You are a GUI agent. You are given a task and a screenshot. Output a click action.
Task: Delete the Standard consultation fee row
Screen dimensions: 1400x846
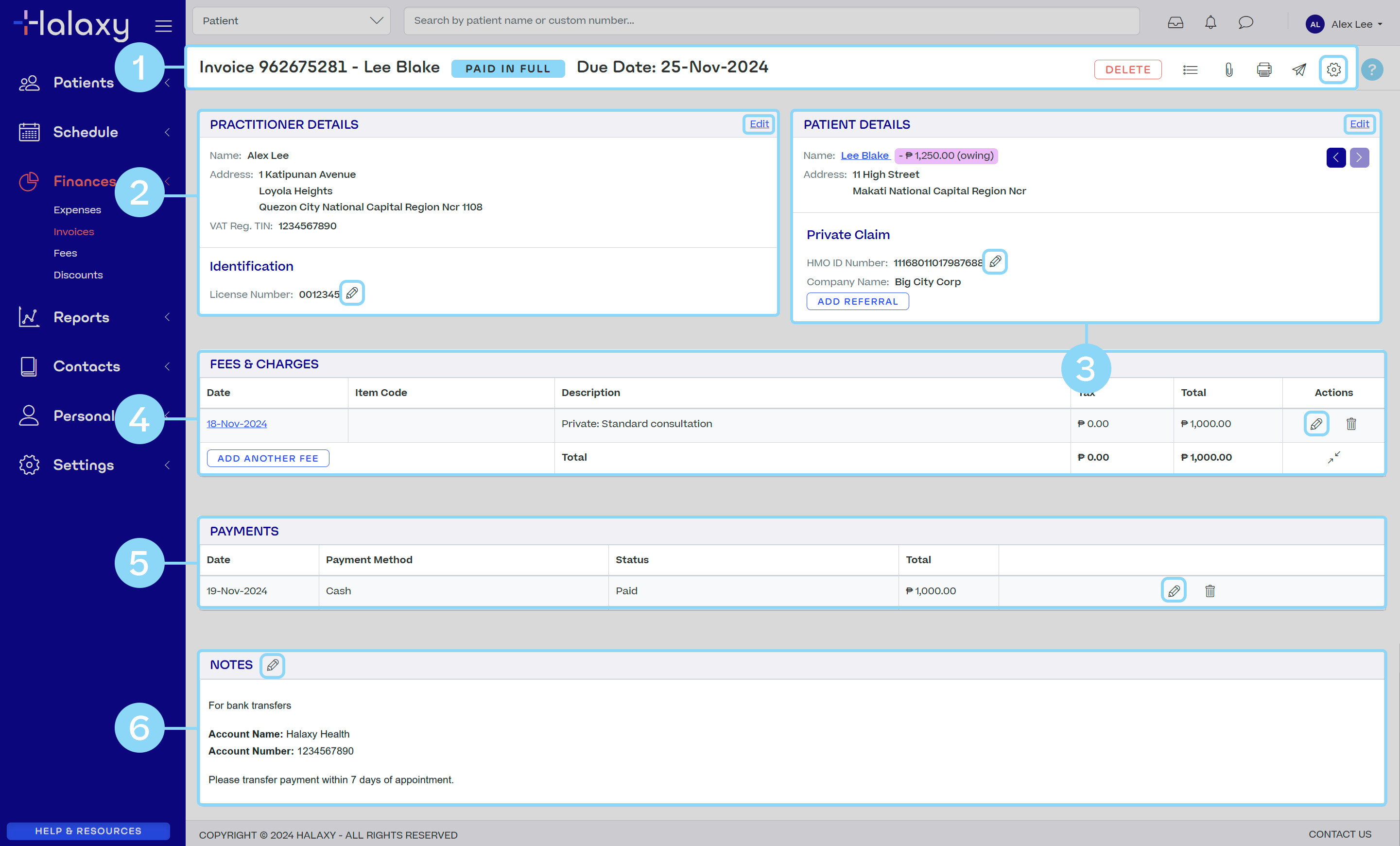coord(1350,423)
